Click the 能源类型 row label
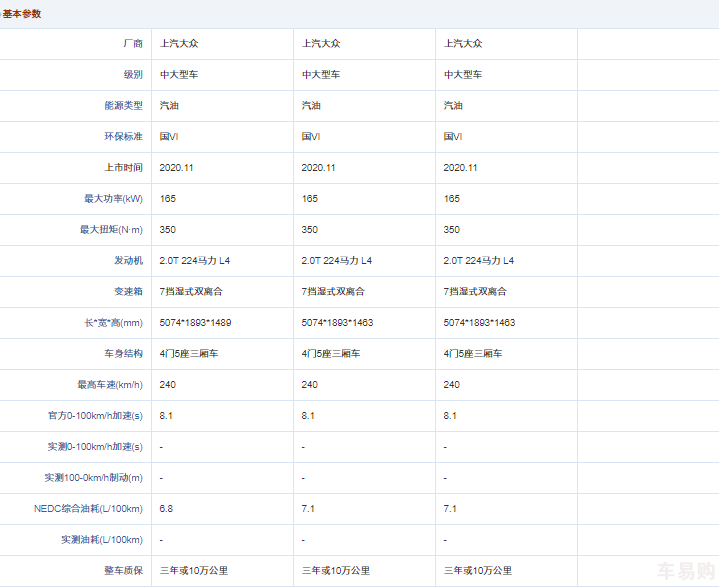 click(123, 105)
